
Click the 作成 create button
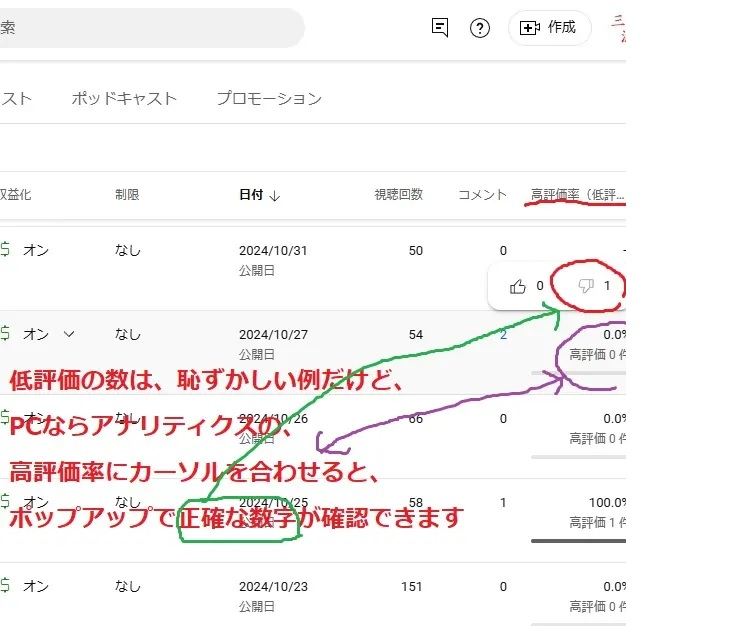coord(549,28)
